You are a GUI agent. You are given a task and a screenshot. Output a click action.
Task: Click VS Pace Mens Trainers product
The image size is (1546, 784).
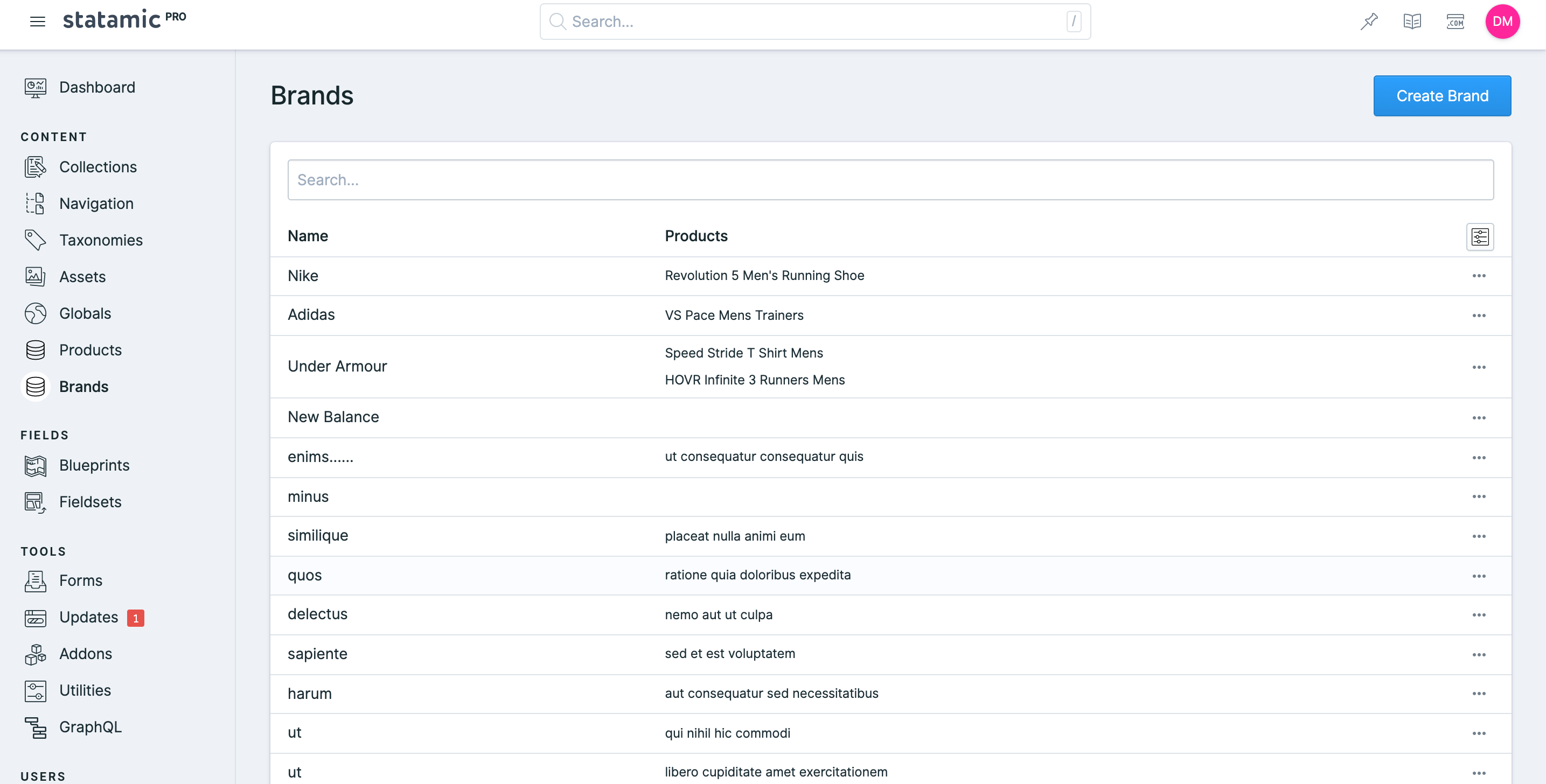(x=734, y=316)
